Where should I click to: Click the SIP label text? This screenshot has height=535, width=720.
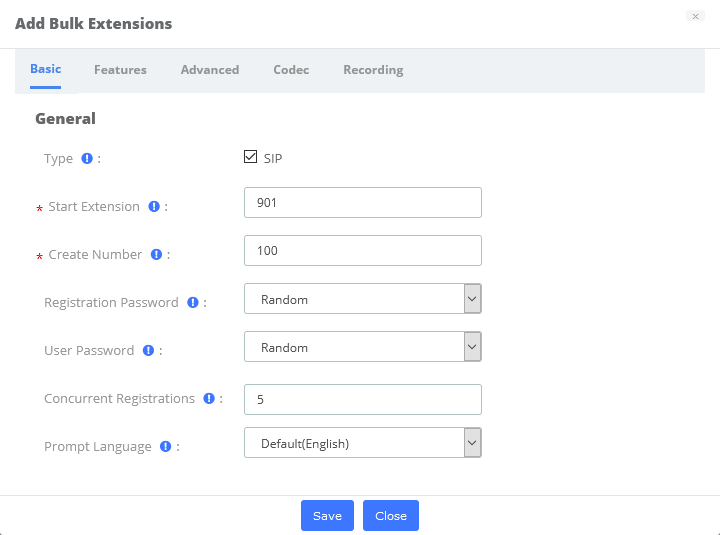point(273,159)
